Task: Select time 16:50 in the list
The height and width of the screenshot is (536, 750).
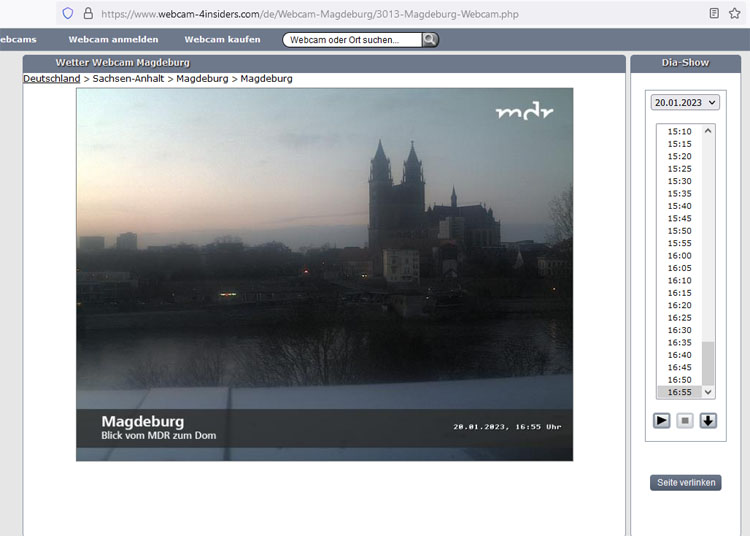Action: (679, 380)
